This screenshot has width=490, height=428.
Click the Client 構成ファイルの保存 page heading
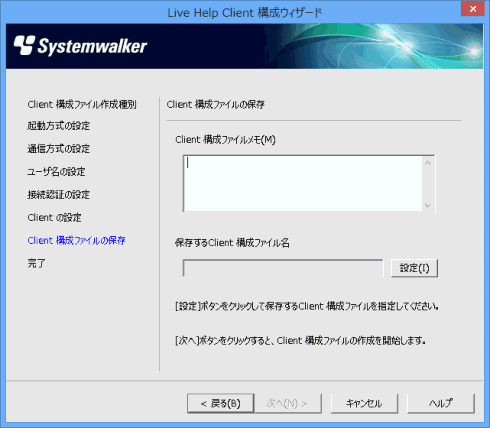point(216,105)
